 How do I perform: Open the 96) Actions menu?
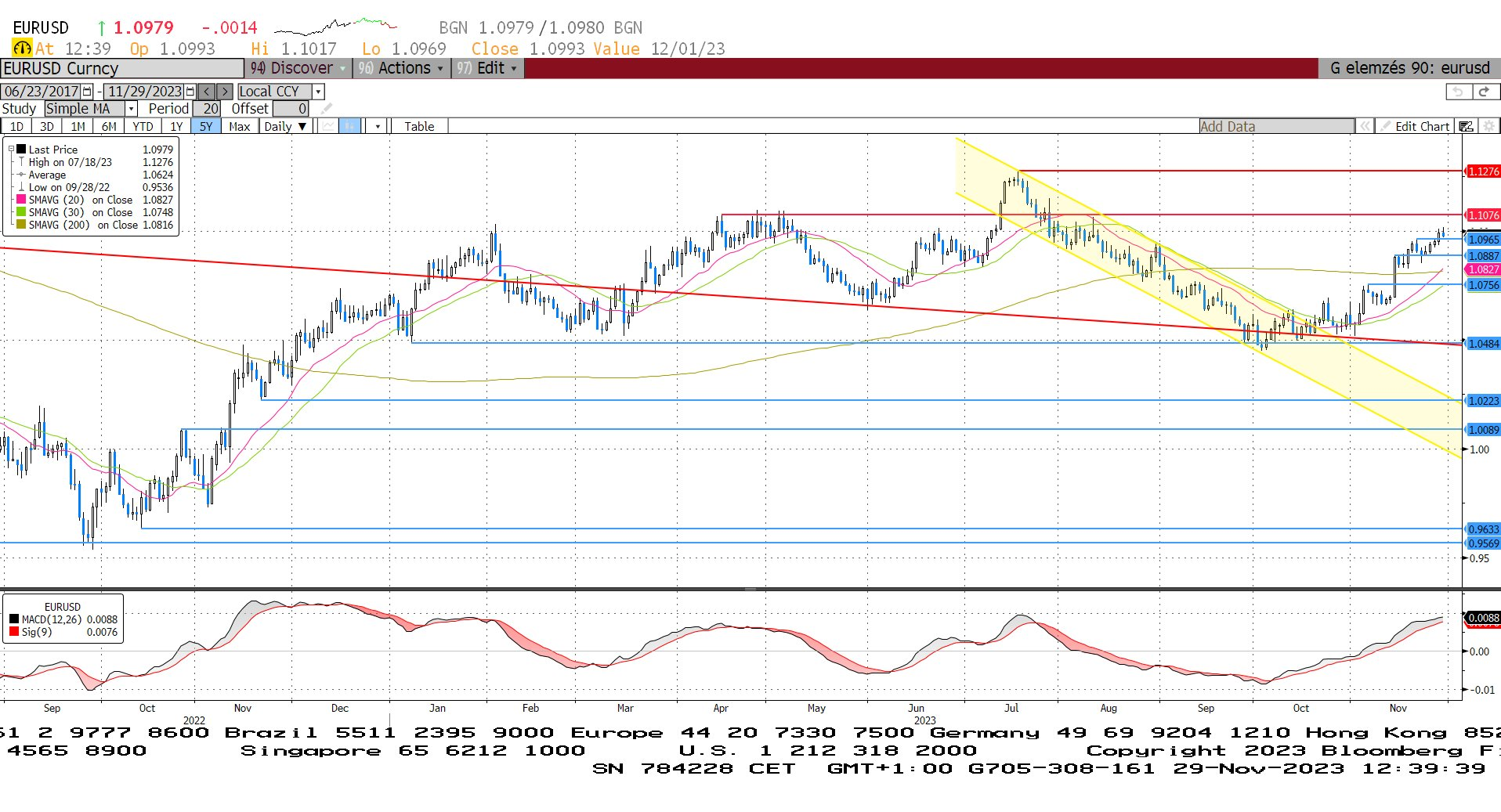tap(401, 68)
